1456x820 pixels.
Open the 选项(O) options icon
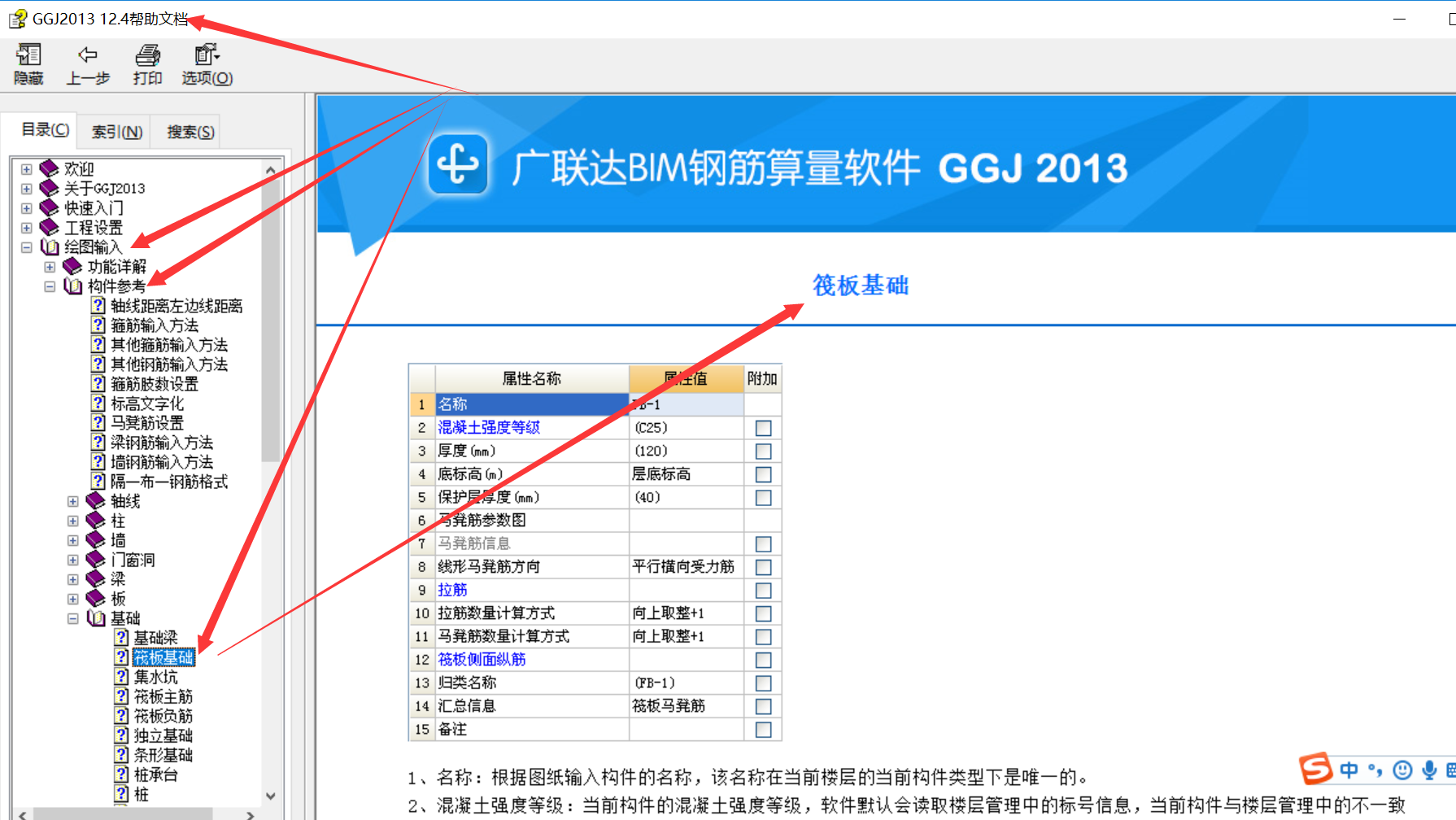[x=207, y=55]
